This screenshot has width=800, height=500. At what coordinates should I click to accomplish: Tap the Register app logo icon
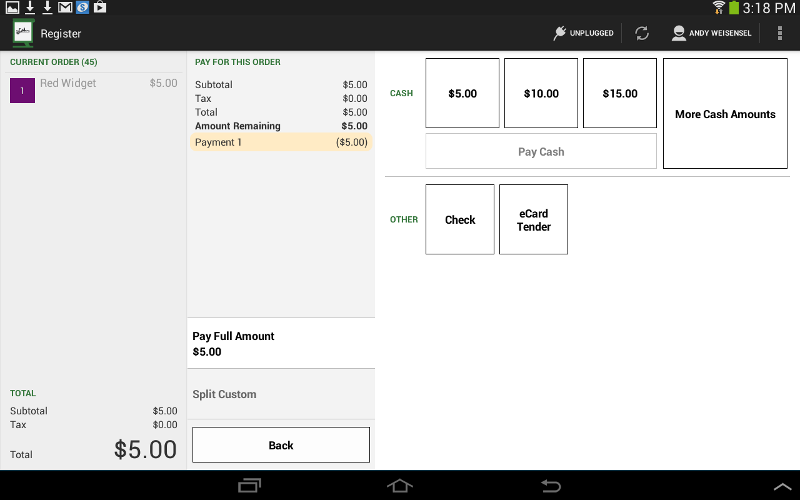22,33
